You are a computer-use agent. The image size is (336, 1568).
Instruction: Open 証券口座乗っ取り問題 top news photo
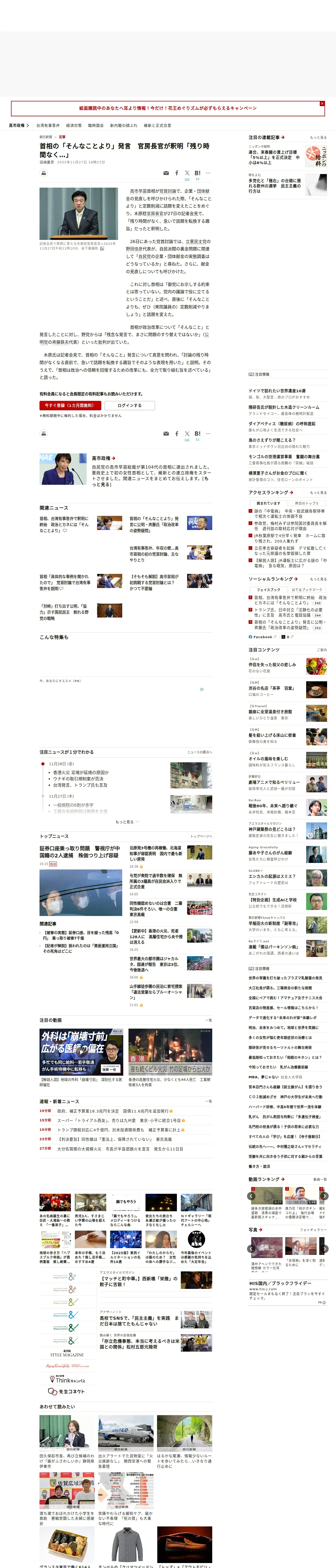pyautogui.click(x=81, y=892)
